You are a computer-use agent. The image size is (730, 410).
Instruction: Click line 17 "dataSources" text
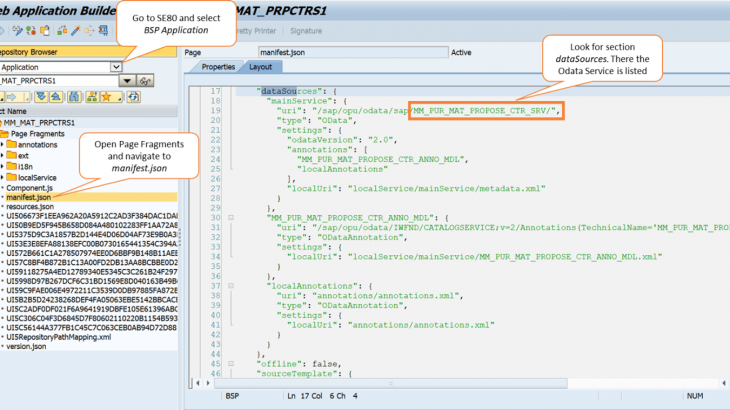pos(290,91)
